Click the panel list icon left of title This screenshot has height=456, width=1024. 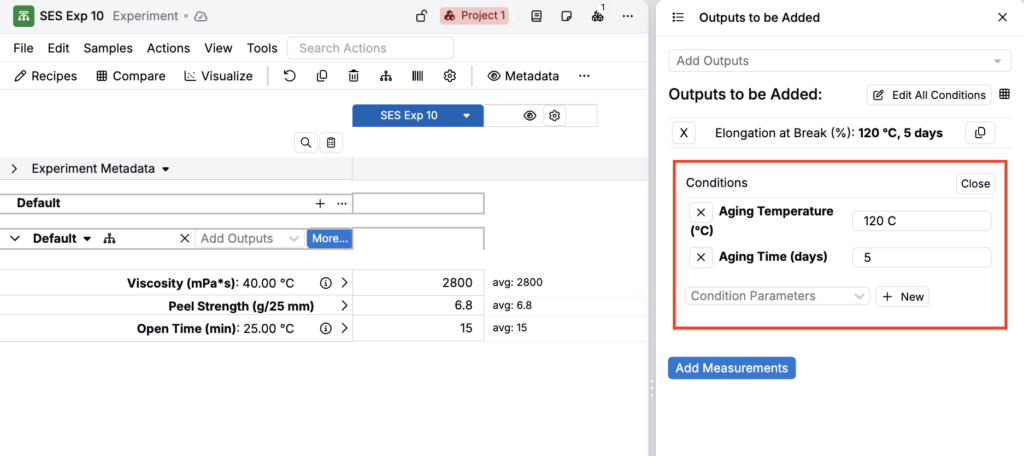(678, 18)
